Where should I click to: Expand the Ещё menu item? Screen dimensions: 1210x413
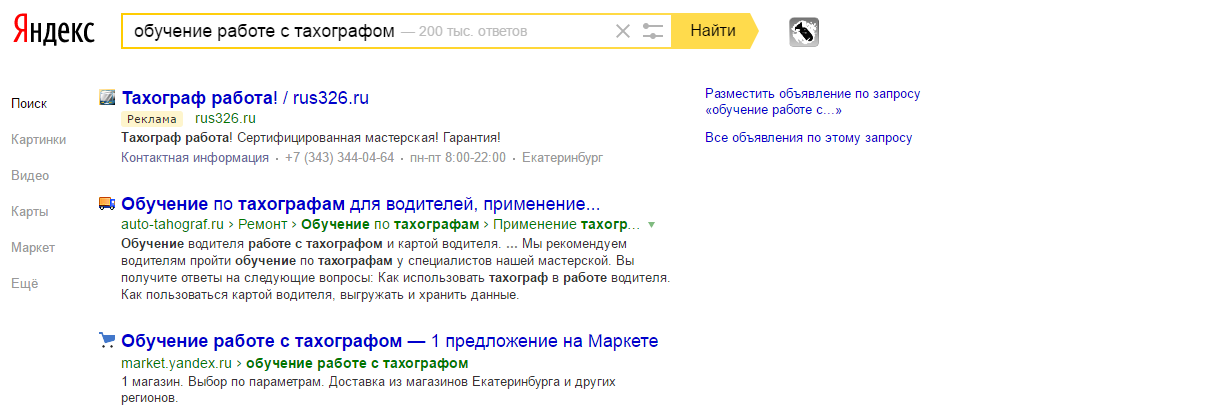(24, 283)
